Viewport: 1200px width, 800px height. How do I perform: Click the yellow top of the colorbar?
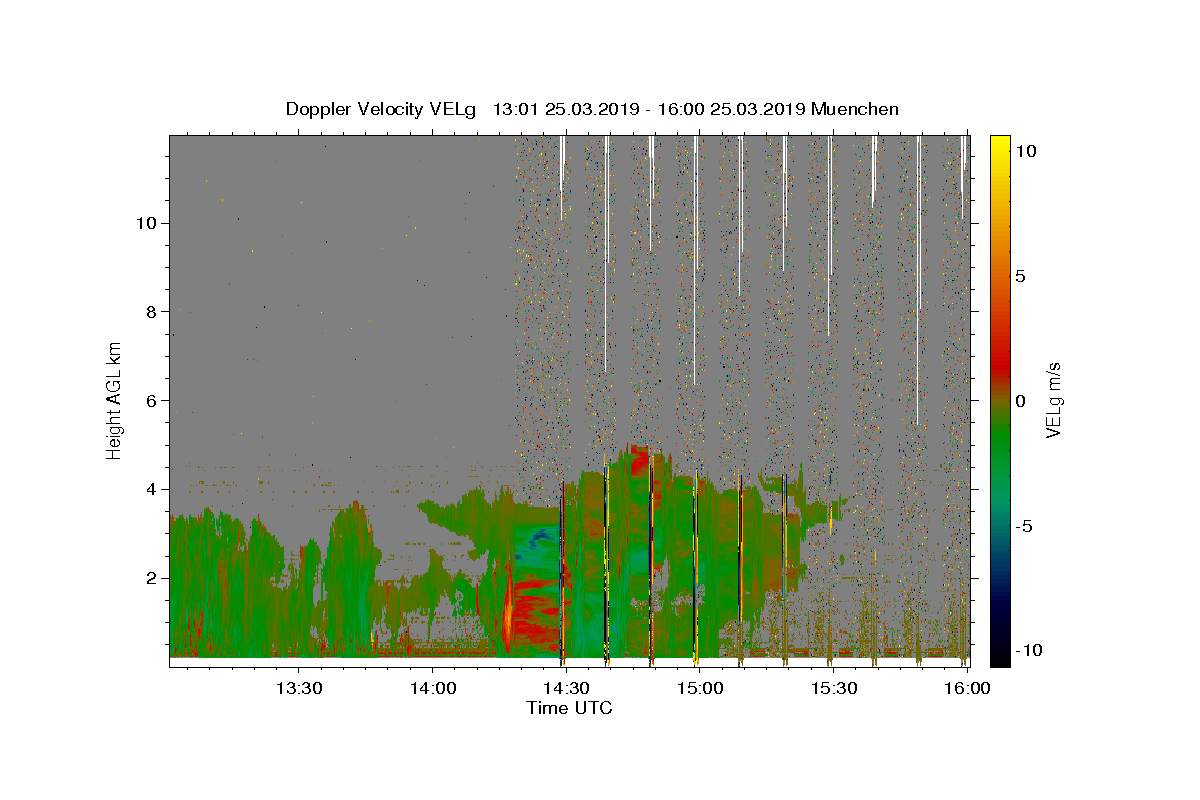tap(1000, 143)
